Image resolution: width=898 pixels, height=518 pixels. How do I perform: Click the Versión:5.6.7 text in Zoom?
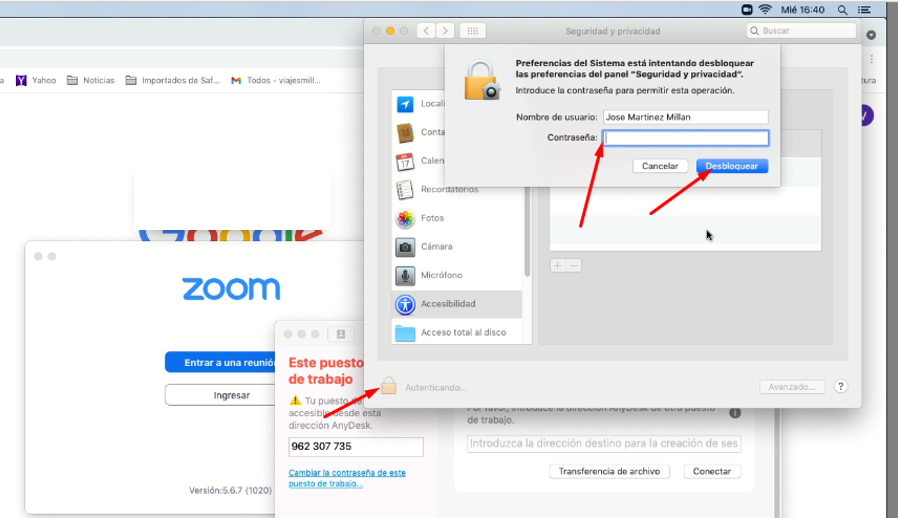[230, 490]
